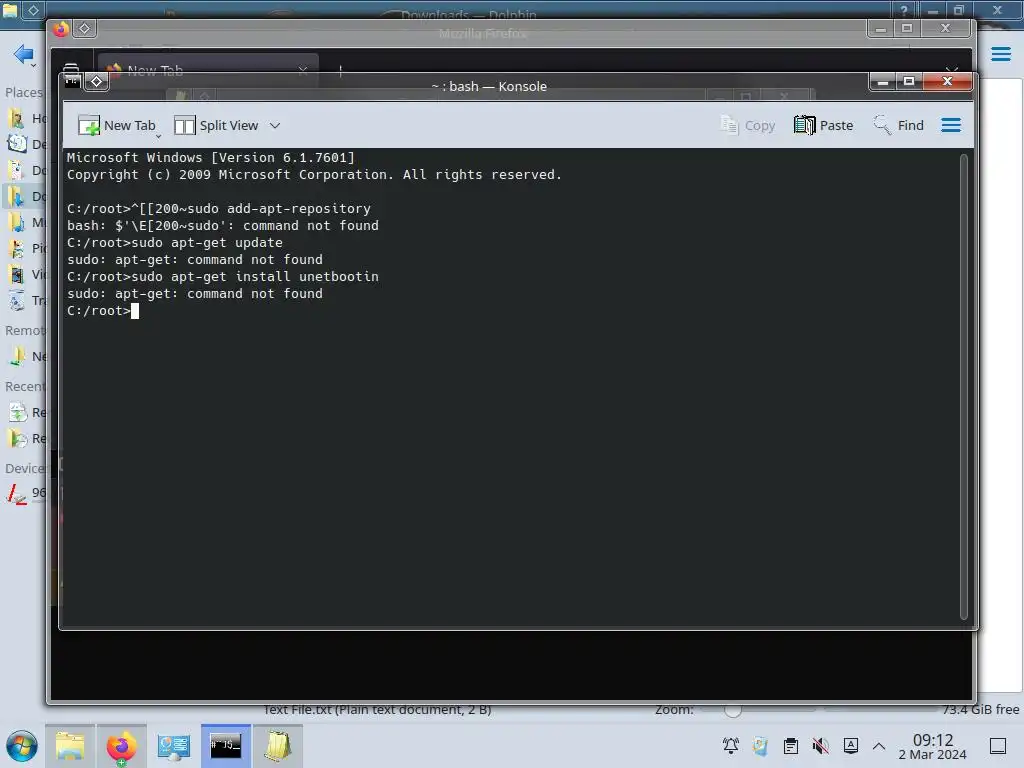Toggle Firefox window on-all-desktops pin

(84, 29)
